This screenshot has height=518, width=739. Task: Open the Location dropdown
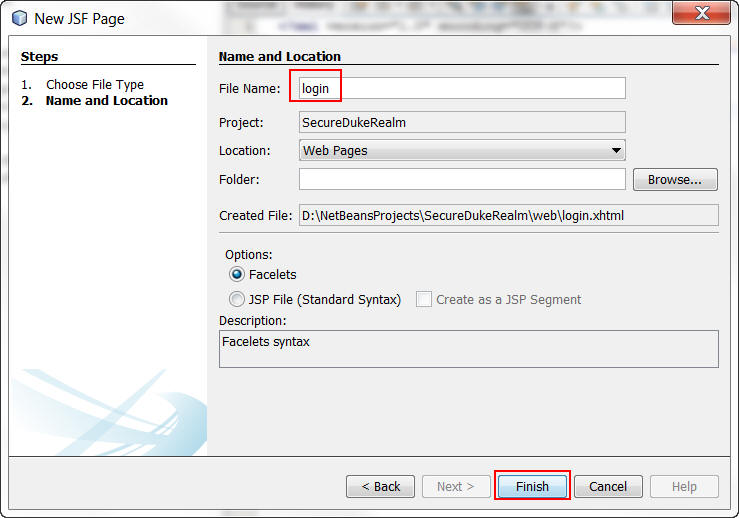point(462,151)
